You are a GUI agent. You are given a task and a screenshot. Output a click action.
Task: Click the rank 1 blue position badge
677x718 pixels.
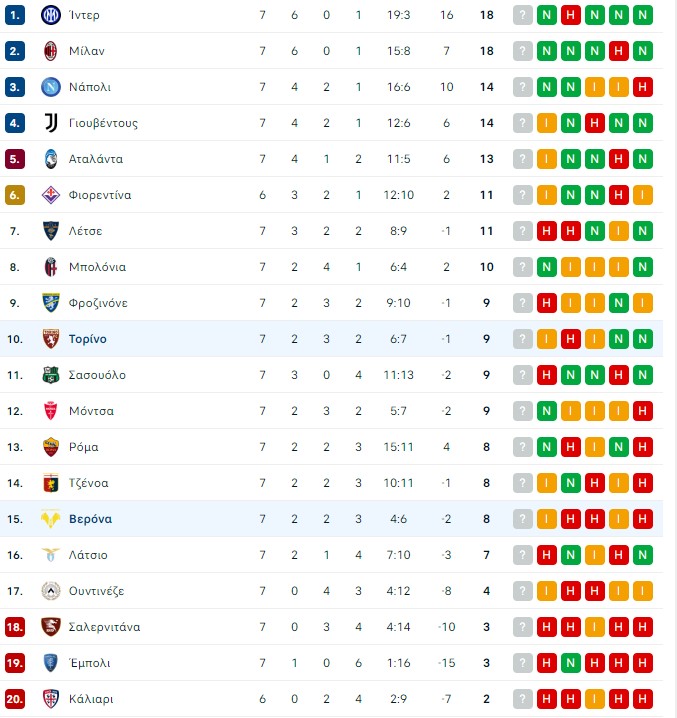pos(15,15)
